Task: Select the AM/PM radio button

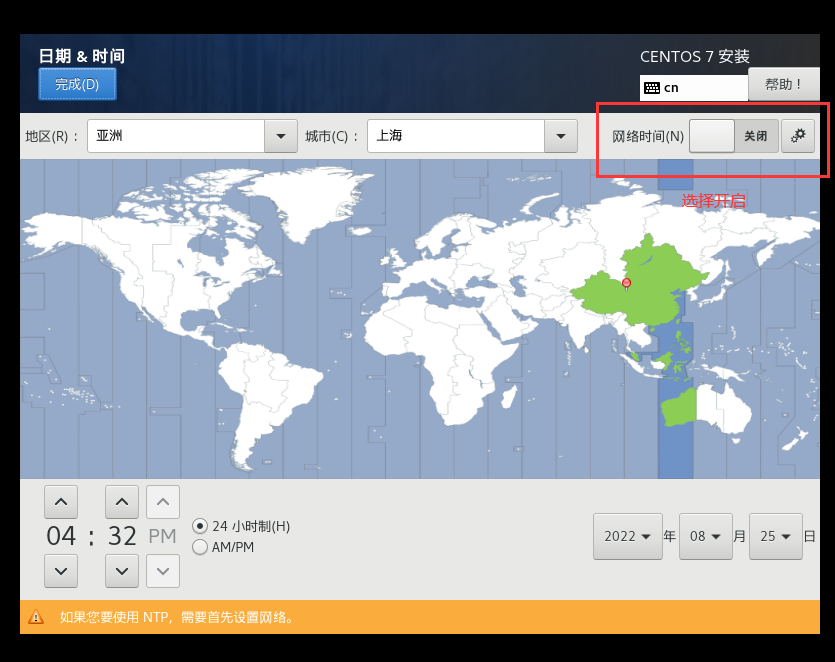Action: click(x=200, y=547)
